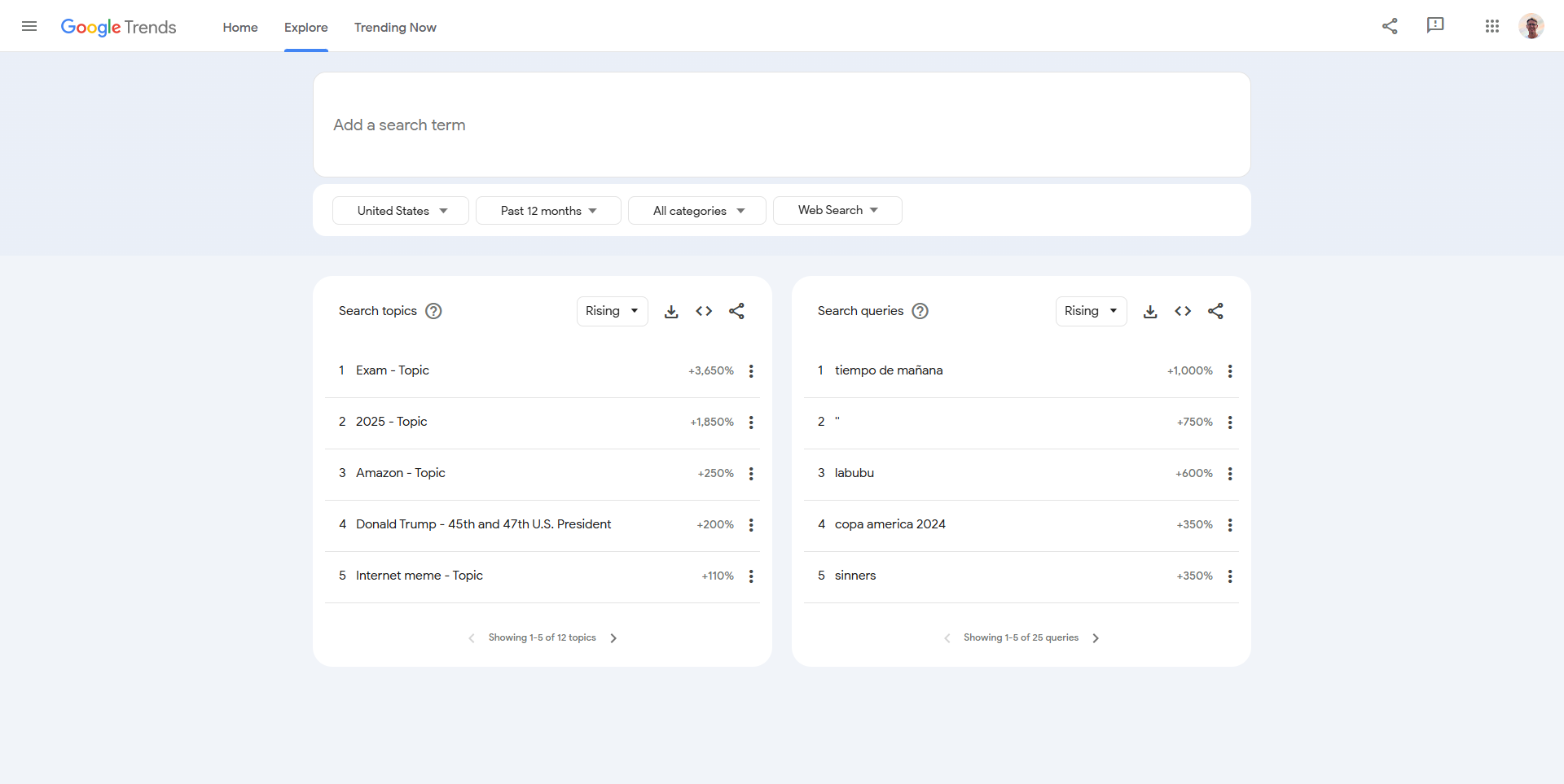Open more options for labubu query
The width and height of the screenshot is (1564, 784).
(x=1230, y=474)
